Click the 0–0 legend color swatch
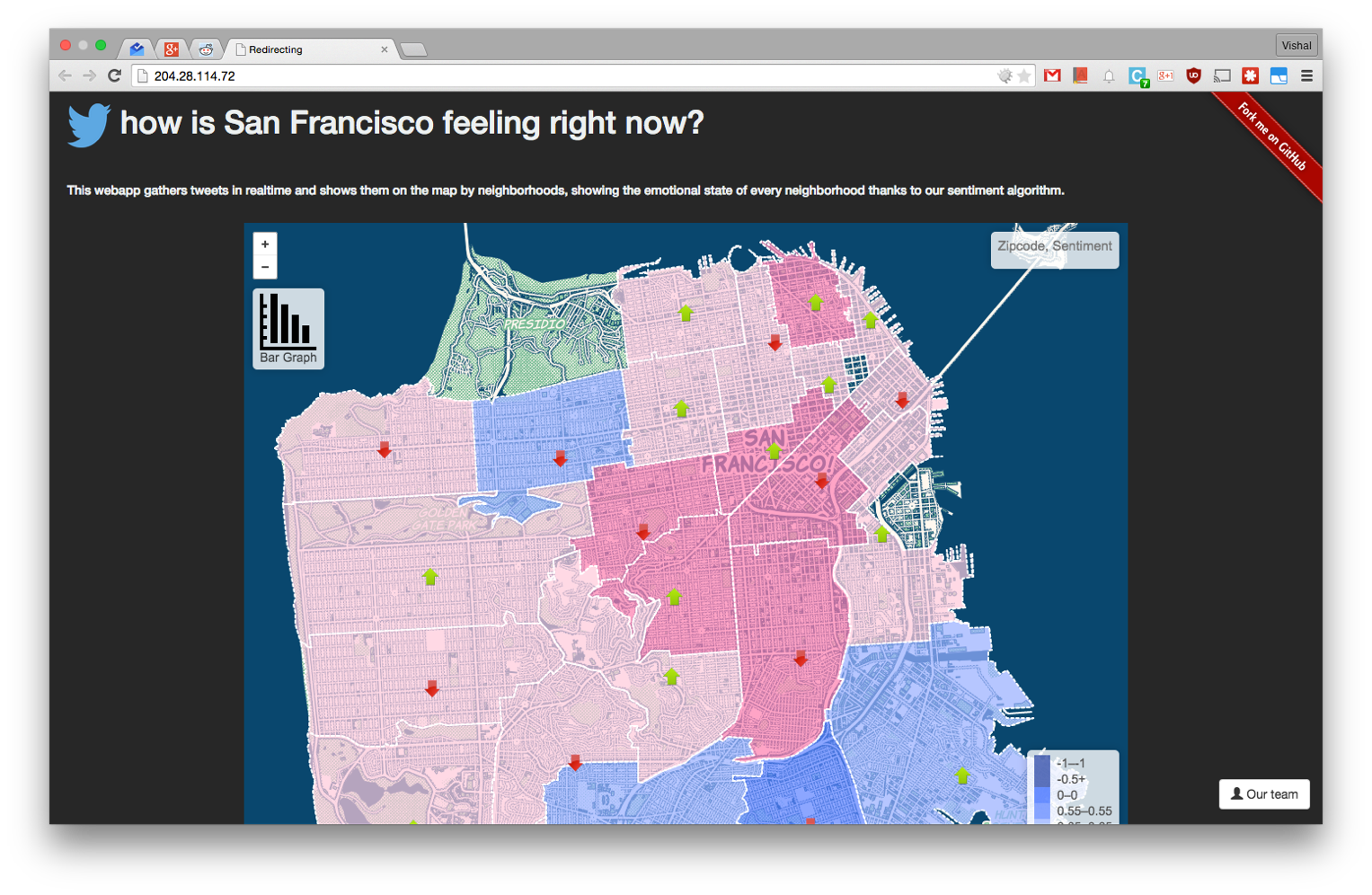This screenshot has height=895, width=1372. pyautogui.click(x=1042, y=795)
